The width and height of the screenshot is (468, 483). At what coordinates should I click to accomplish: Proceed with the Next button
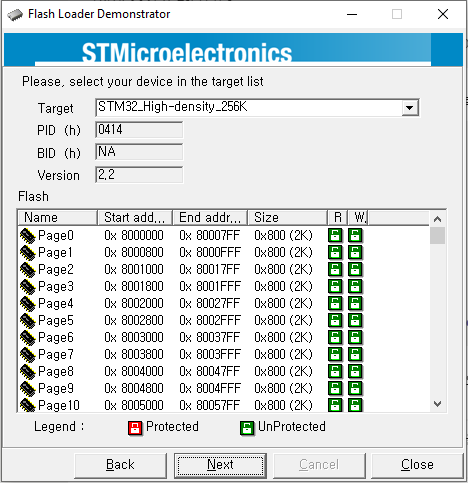click(220, 465)
